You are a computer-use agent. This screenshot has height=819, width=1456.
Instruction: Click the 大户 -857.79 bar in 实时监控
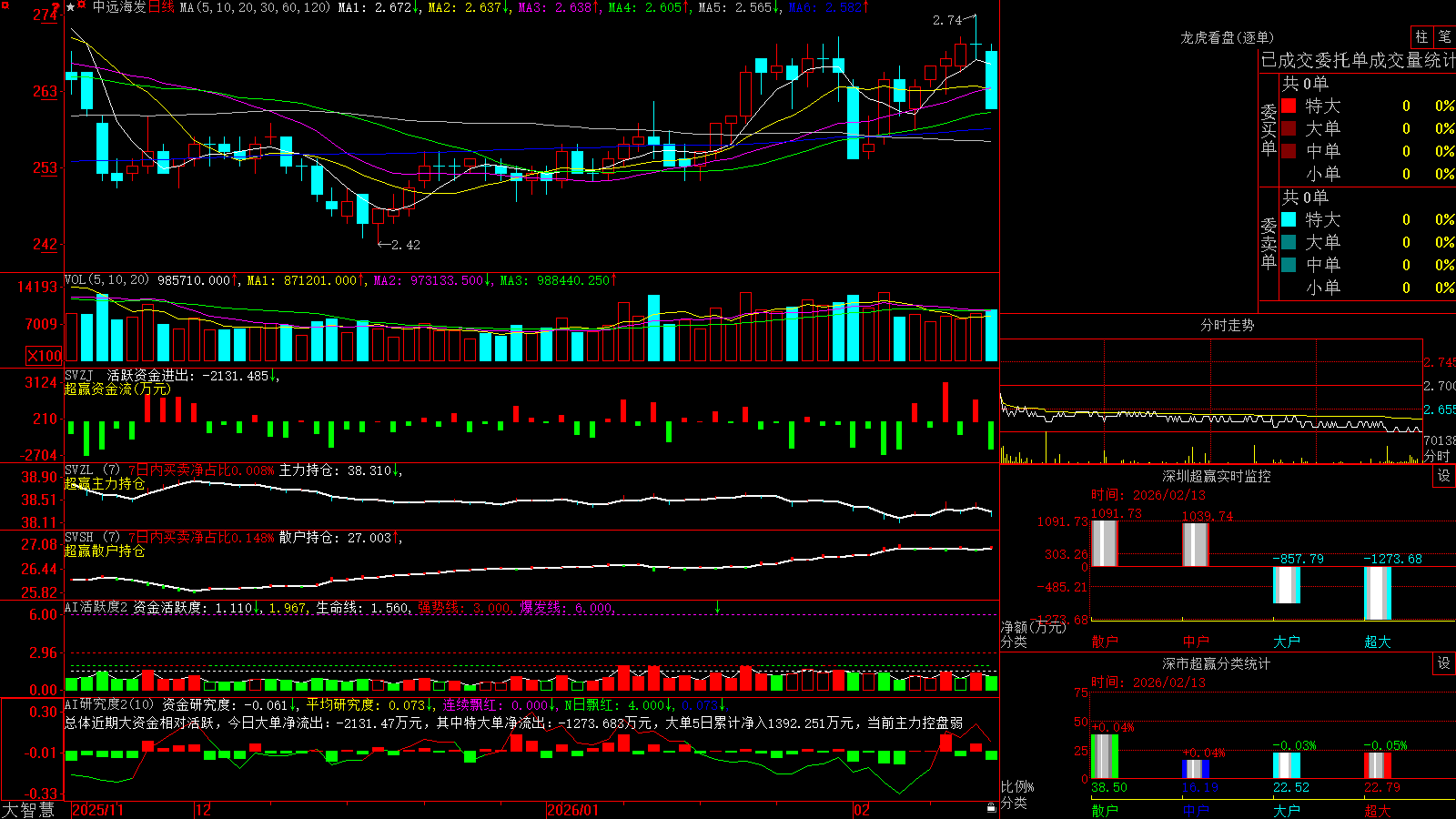[x=1286, y=584]
